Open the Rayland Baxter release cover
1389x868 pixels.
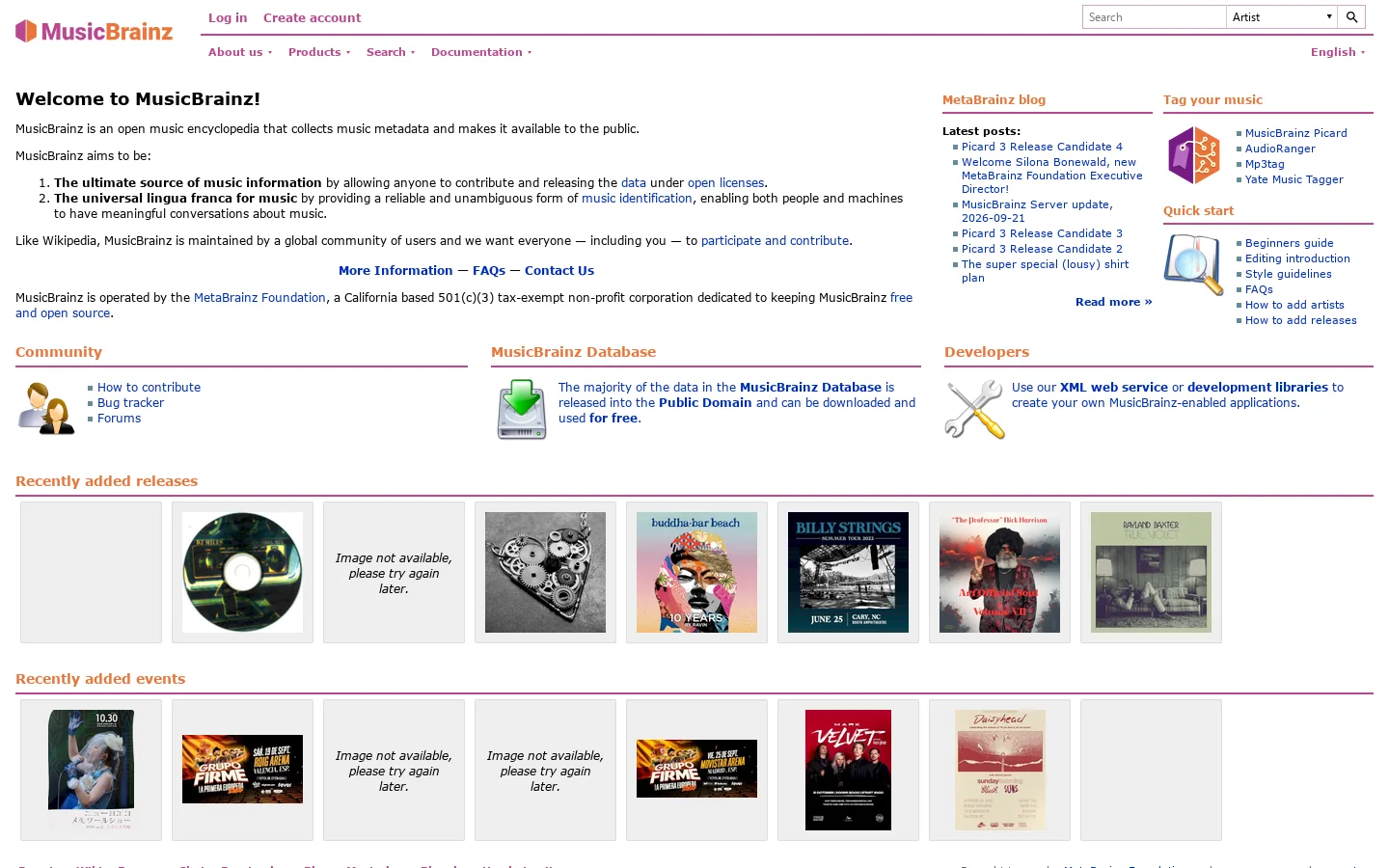click(x=1151, y=572)
